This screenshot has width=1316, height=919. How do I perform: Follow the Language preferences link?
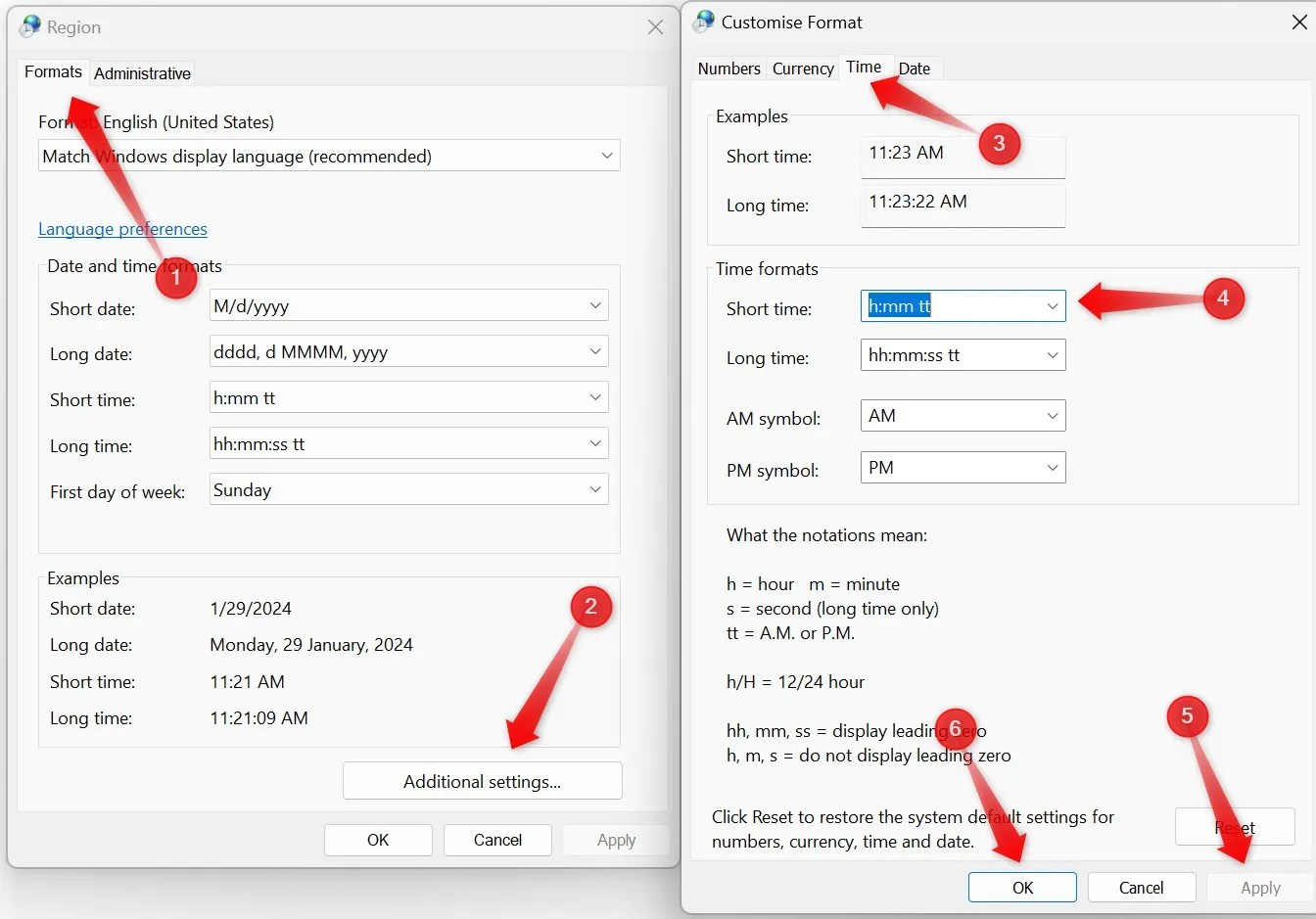122,228
